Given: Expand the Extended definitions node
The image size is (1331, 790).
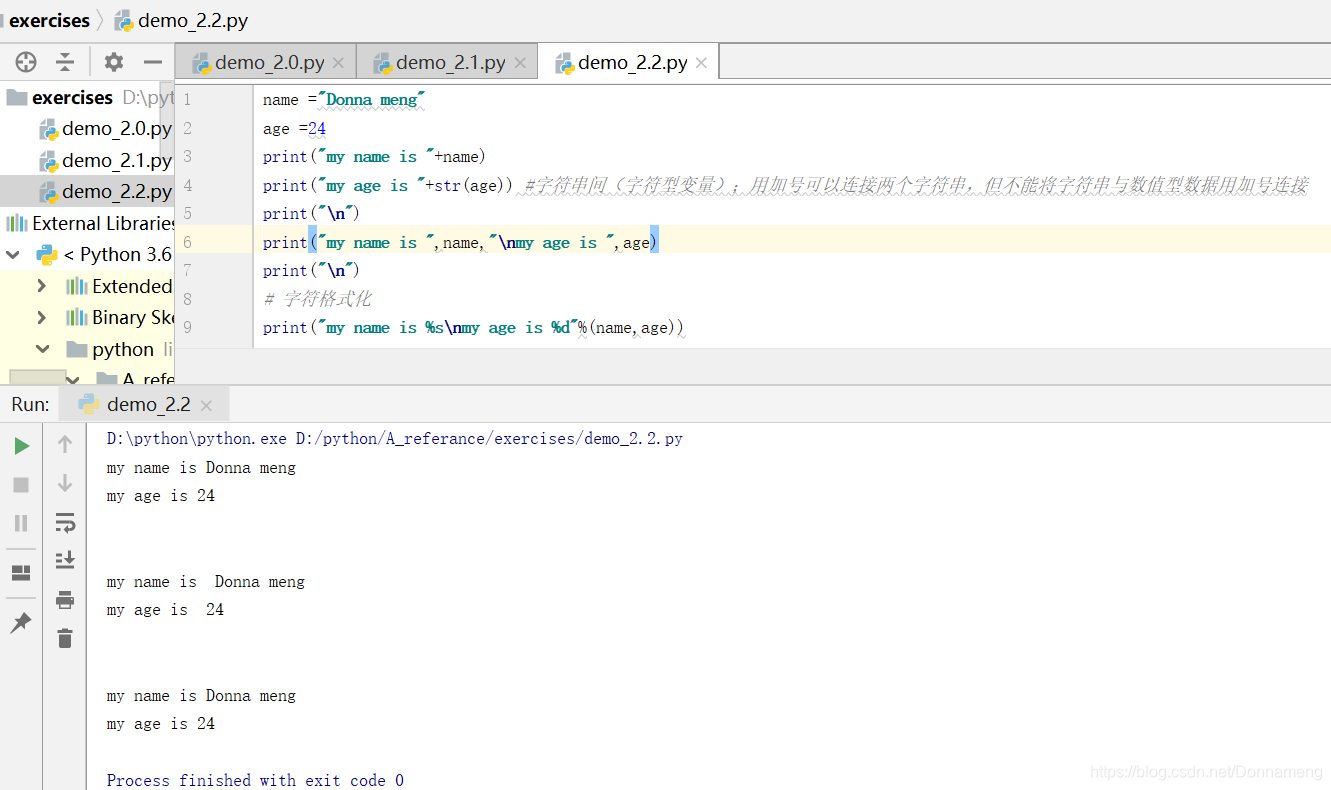Looking at the screenshot, I should (41, 286).
